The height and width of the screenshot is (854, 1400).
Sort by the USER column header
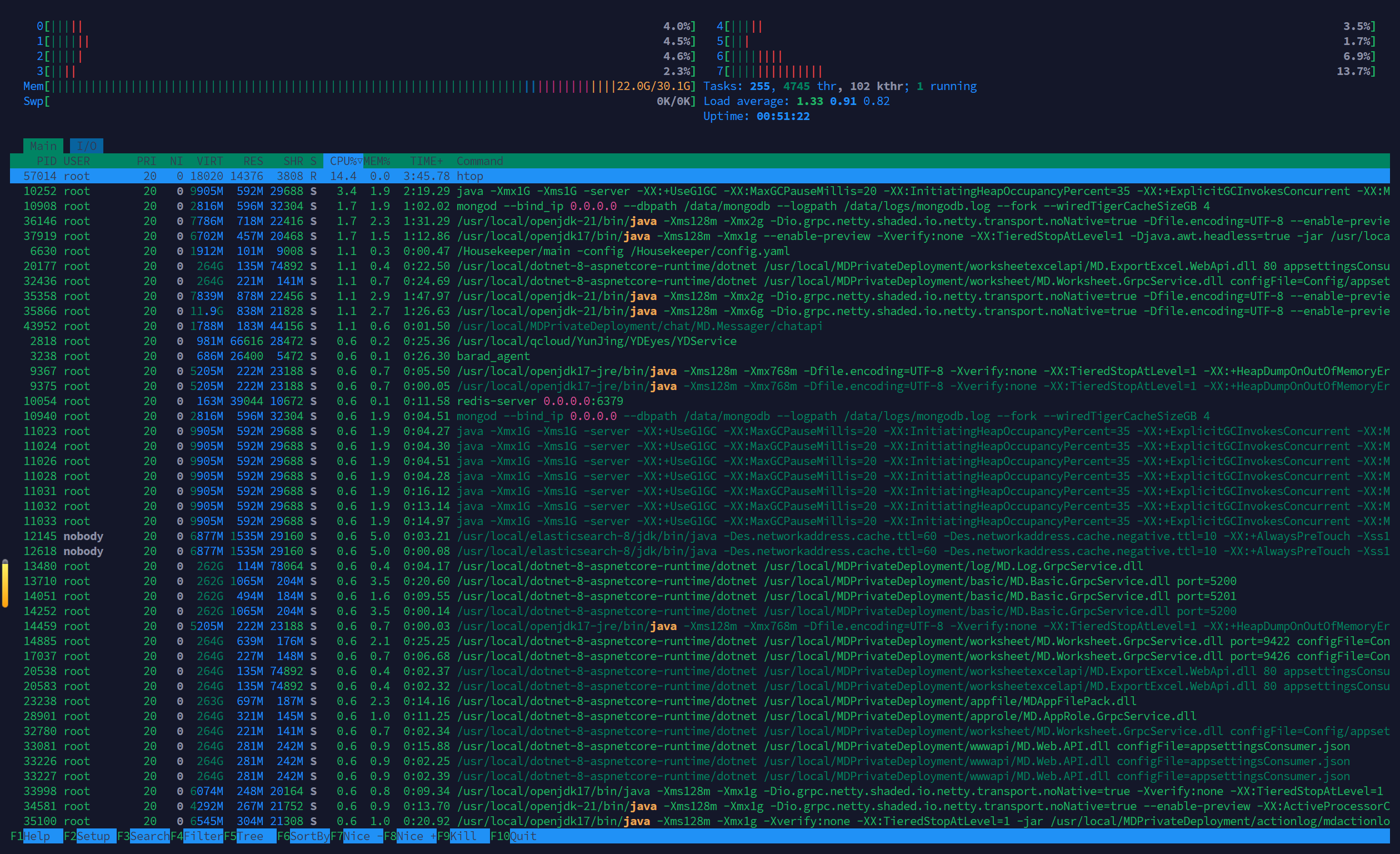[77, 161]
